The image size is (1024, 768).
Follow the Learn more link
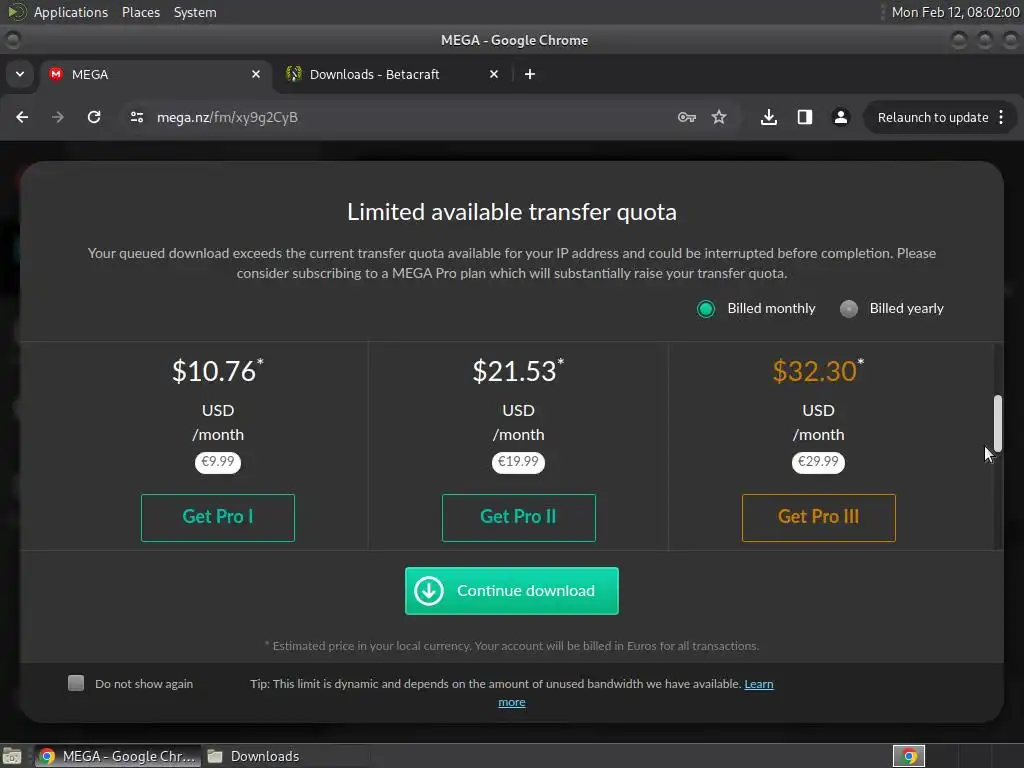[x=759, y=684]
